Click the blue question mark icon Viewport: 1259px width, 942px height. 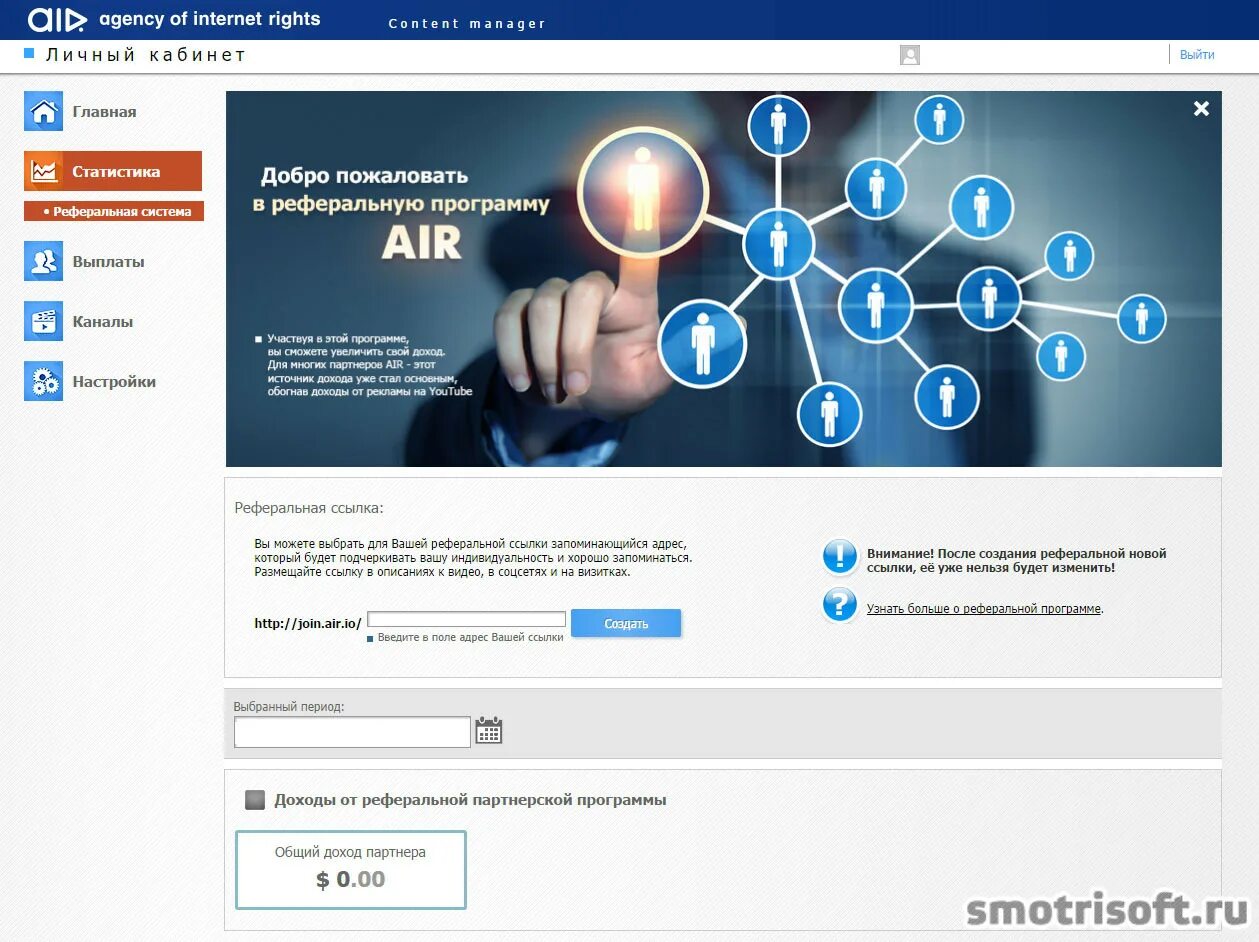pyautogui.click(x=840, y=604)
